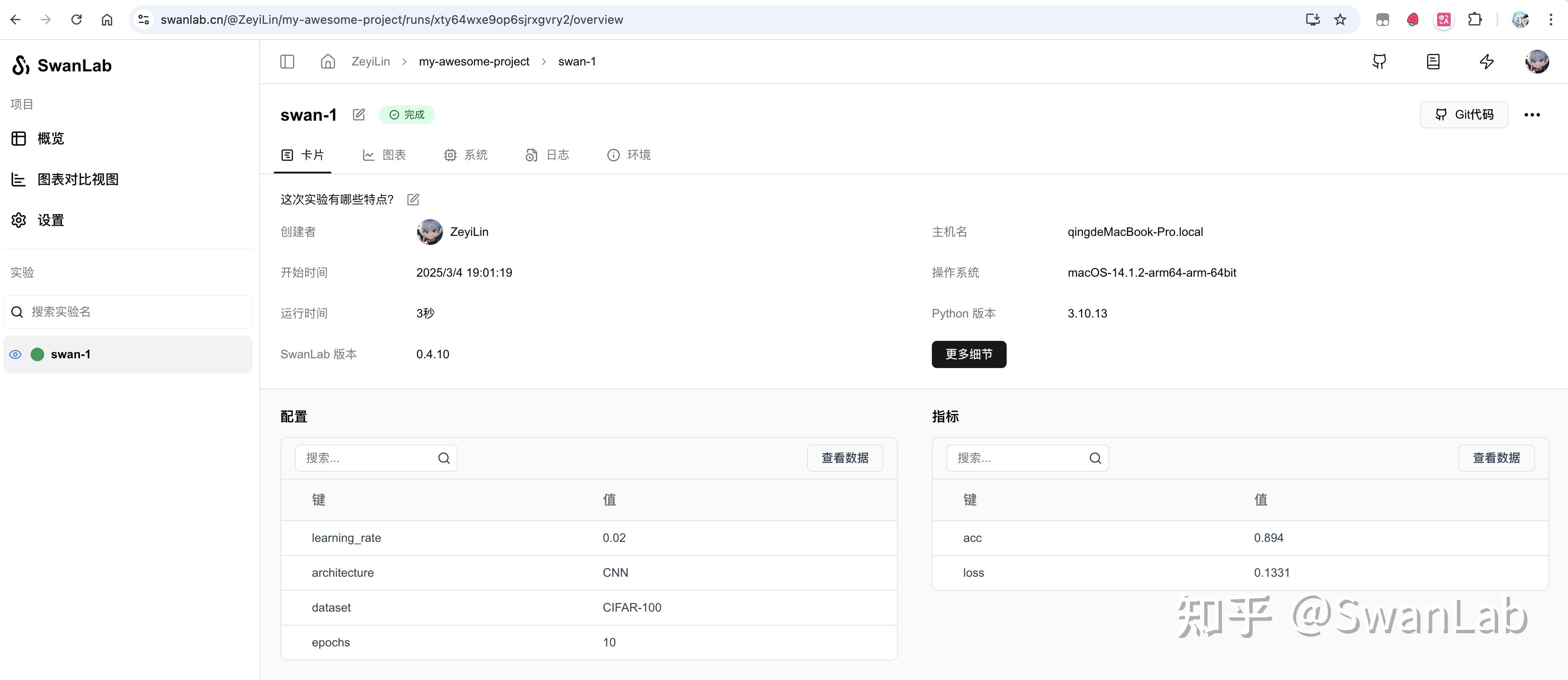Open the documentation icon in header
The image size is (1568, 680).
click(1433, 62)
